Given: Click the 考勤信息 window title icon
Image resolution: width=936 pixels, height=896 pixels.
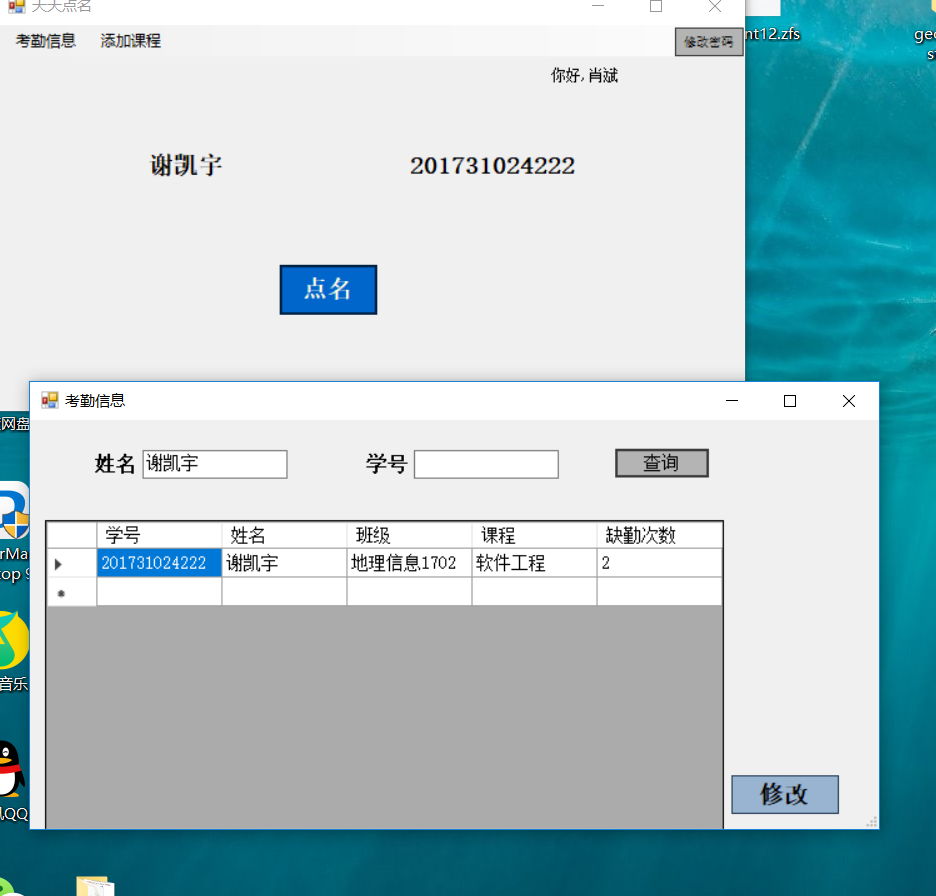Looking at the screenshot, I should [50, 400].
